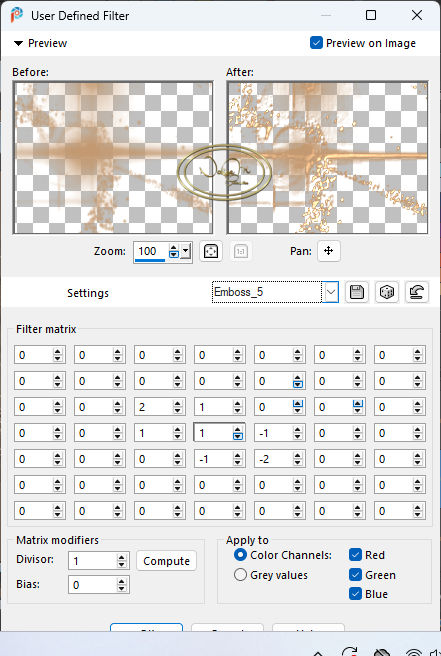Click the zoom 1:1 icon

pyautogui.click(x=241, y=251)
